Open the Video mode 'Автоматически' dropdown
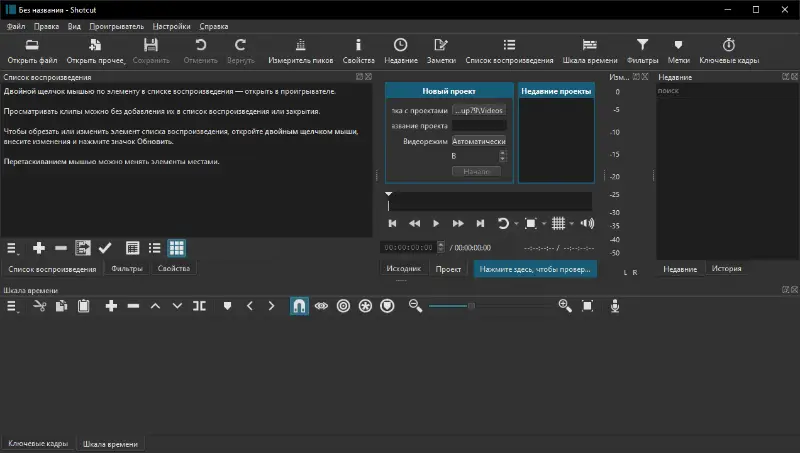 [x=479, y=141]
